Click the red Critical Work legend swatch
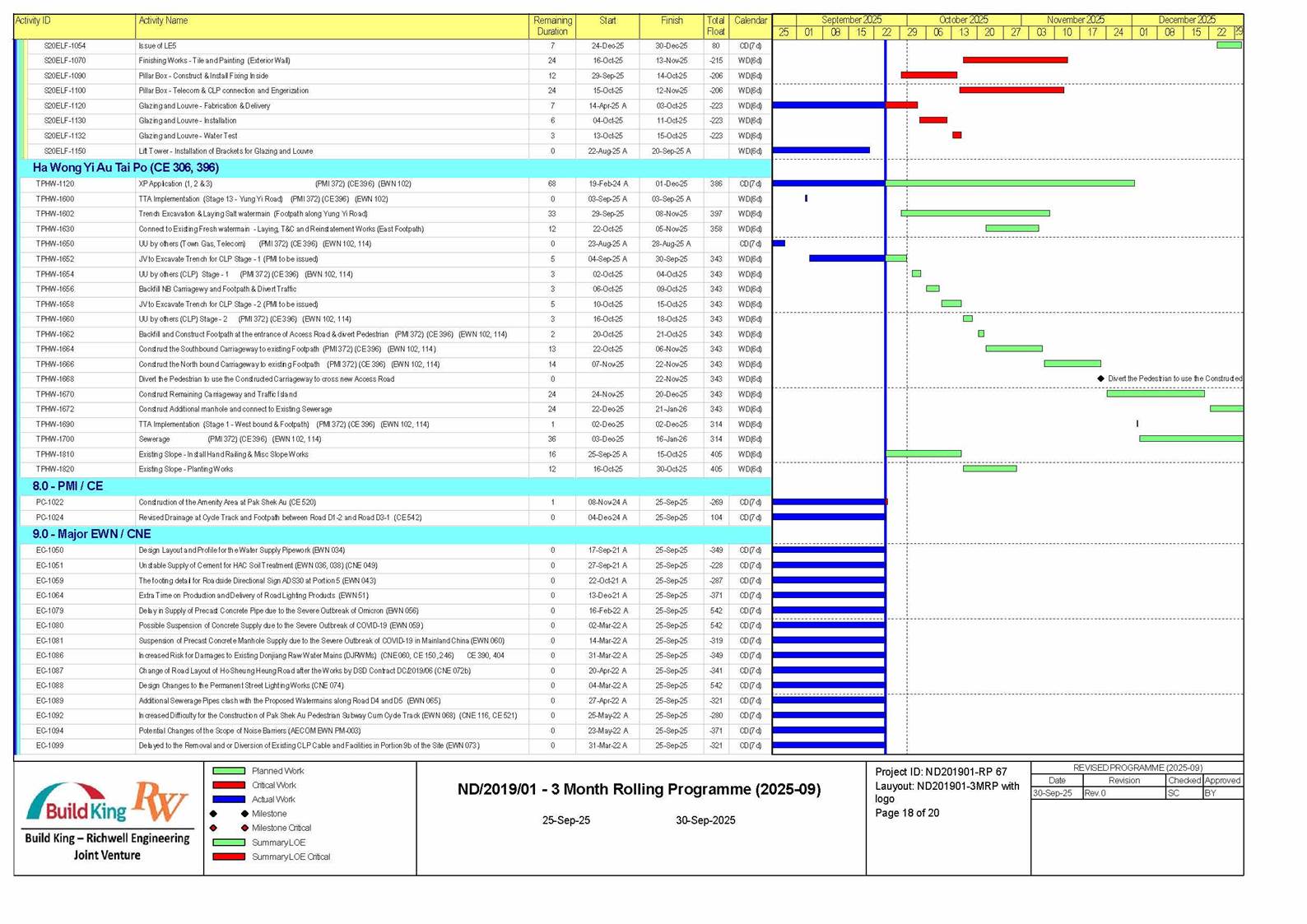Viewport: 1307px width, 924px height. pos(229,785)
